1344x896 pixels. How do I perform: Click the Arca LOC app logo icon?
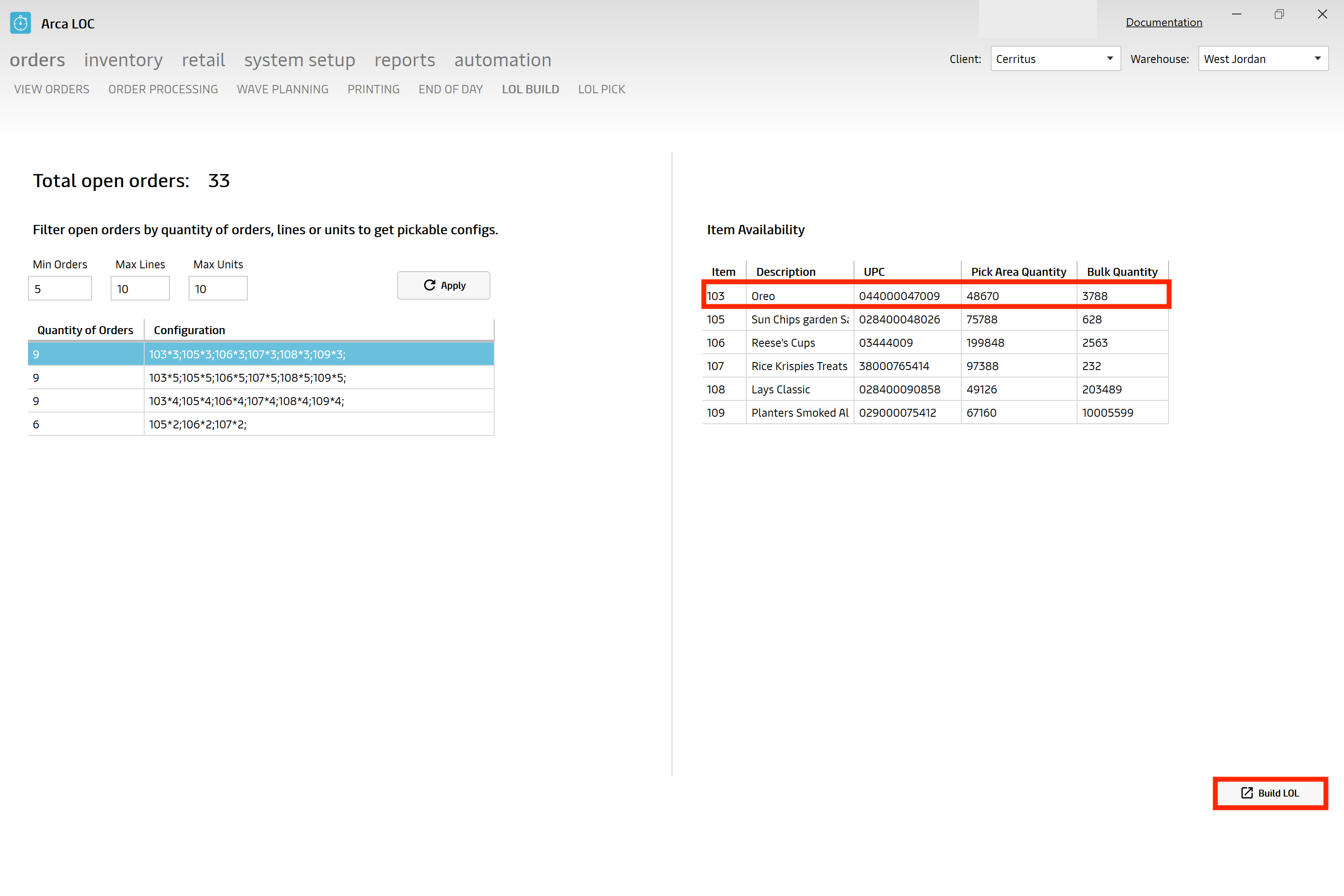click(x=21, y=23)
